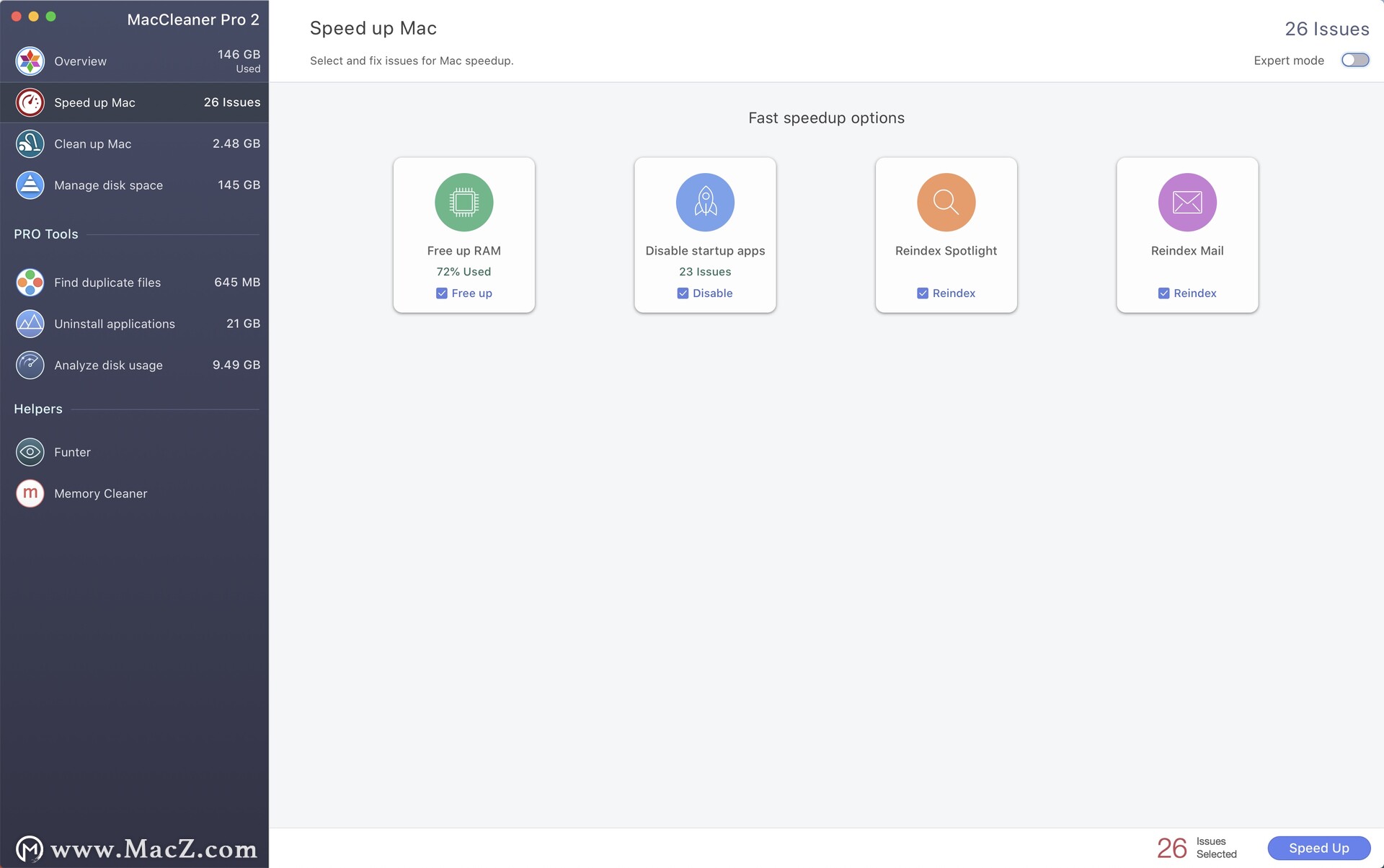1384x868 pixels.
Task: Click the orange Reindex Spotlight magnifier icon
Action: (x=946, y=203)
